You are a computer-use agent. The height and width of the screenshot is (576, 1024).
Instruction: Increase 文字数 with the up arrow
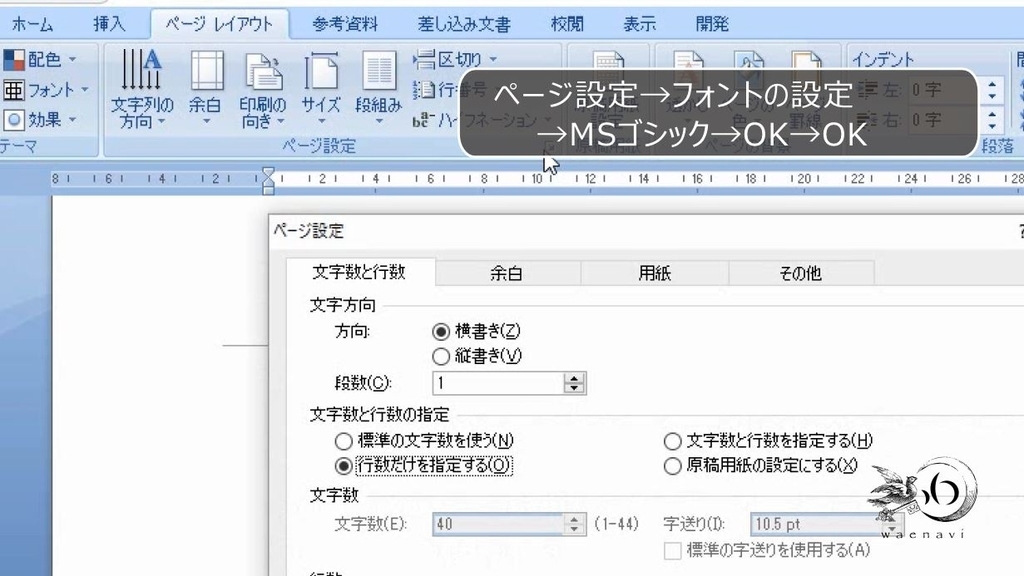click(x=574, y=519)
